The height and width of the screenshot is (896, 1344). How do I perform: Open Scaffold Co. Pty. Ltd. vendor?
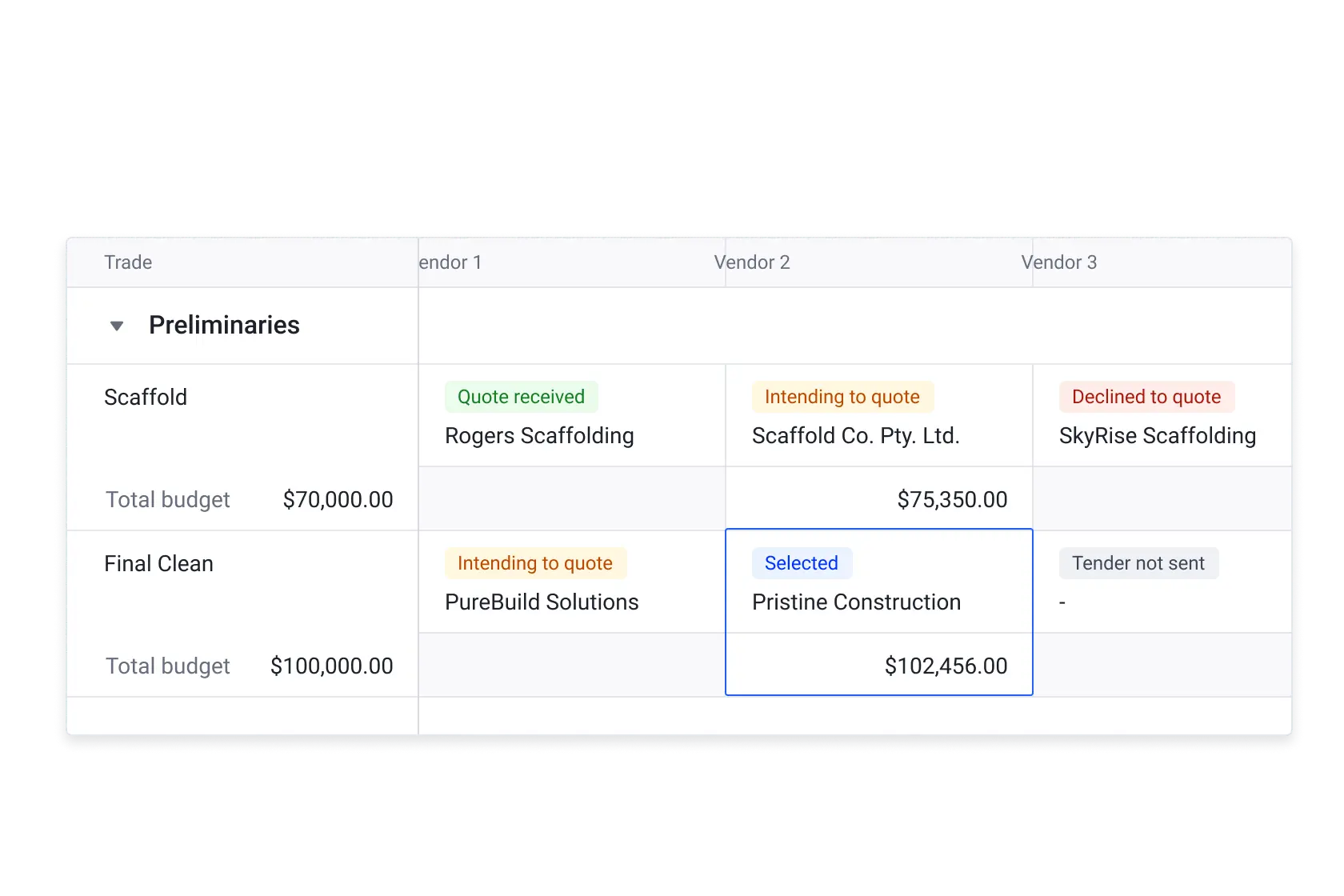[855, 436]
